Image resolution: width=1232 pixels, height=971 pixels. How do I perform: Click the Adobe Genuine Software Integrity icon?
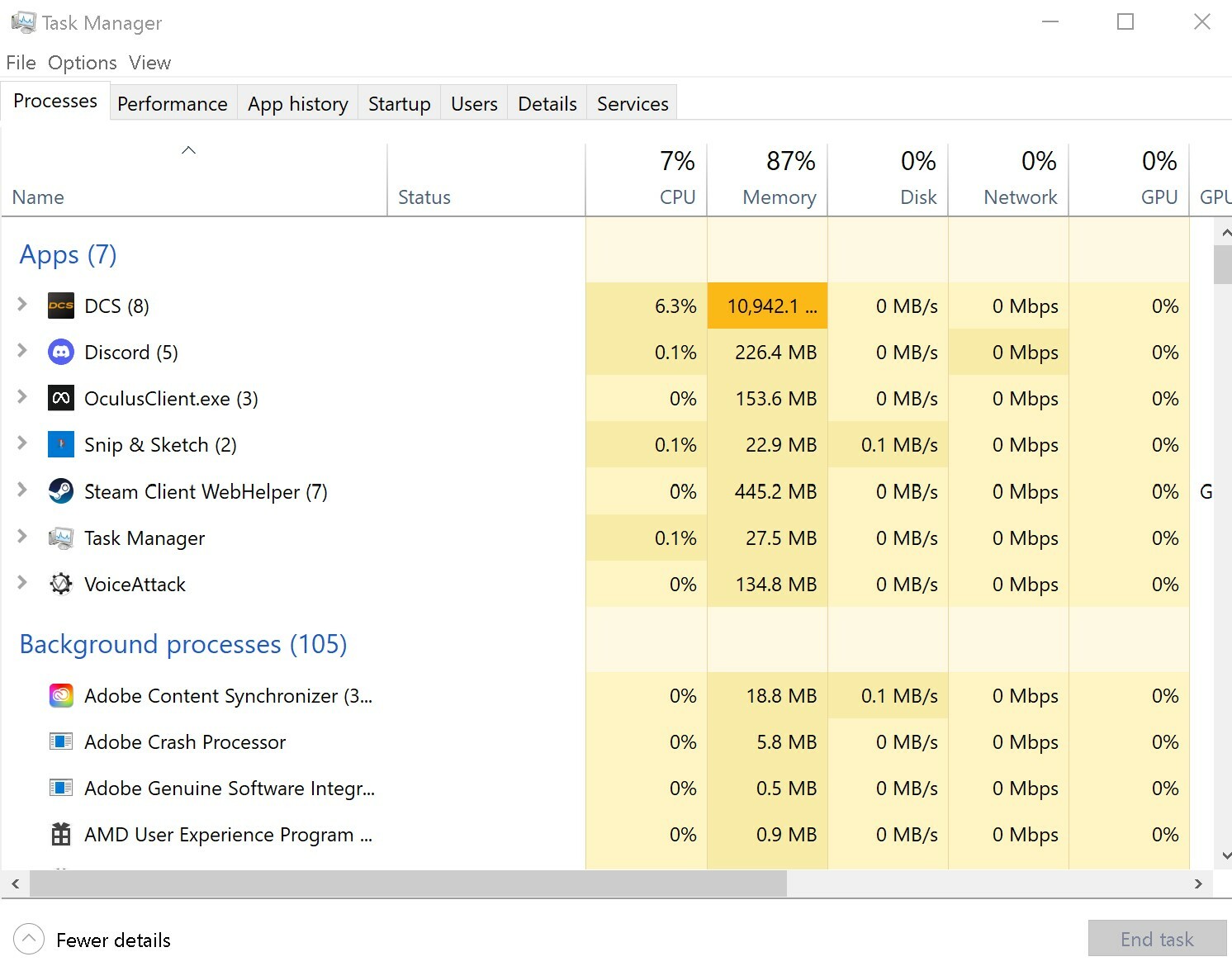pos(61,788)
